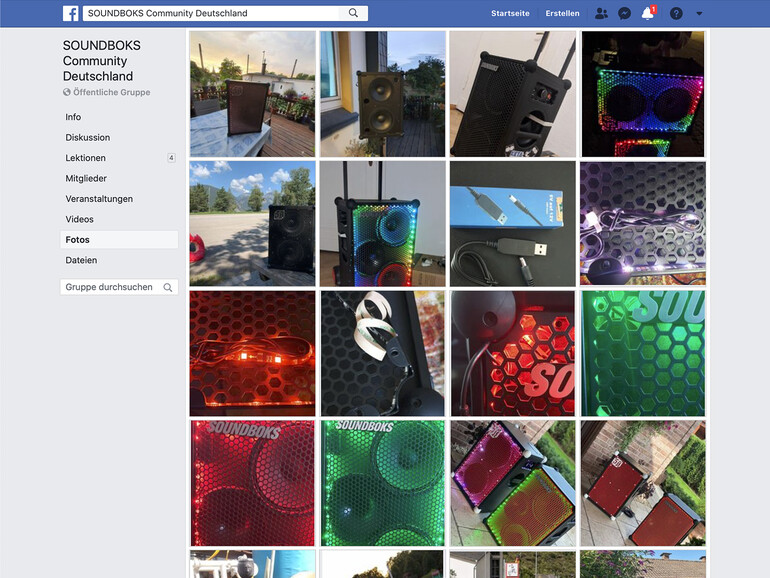
Task: Open the friend requests icon
Action: click(x=601, y=13)
